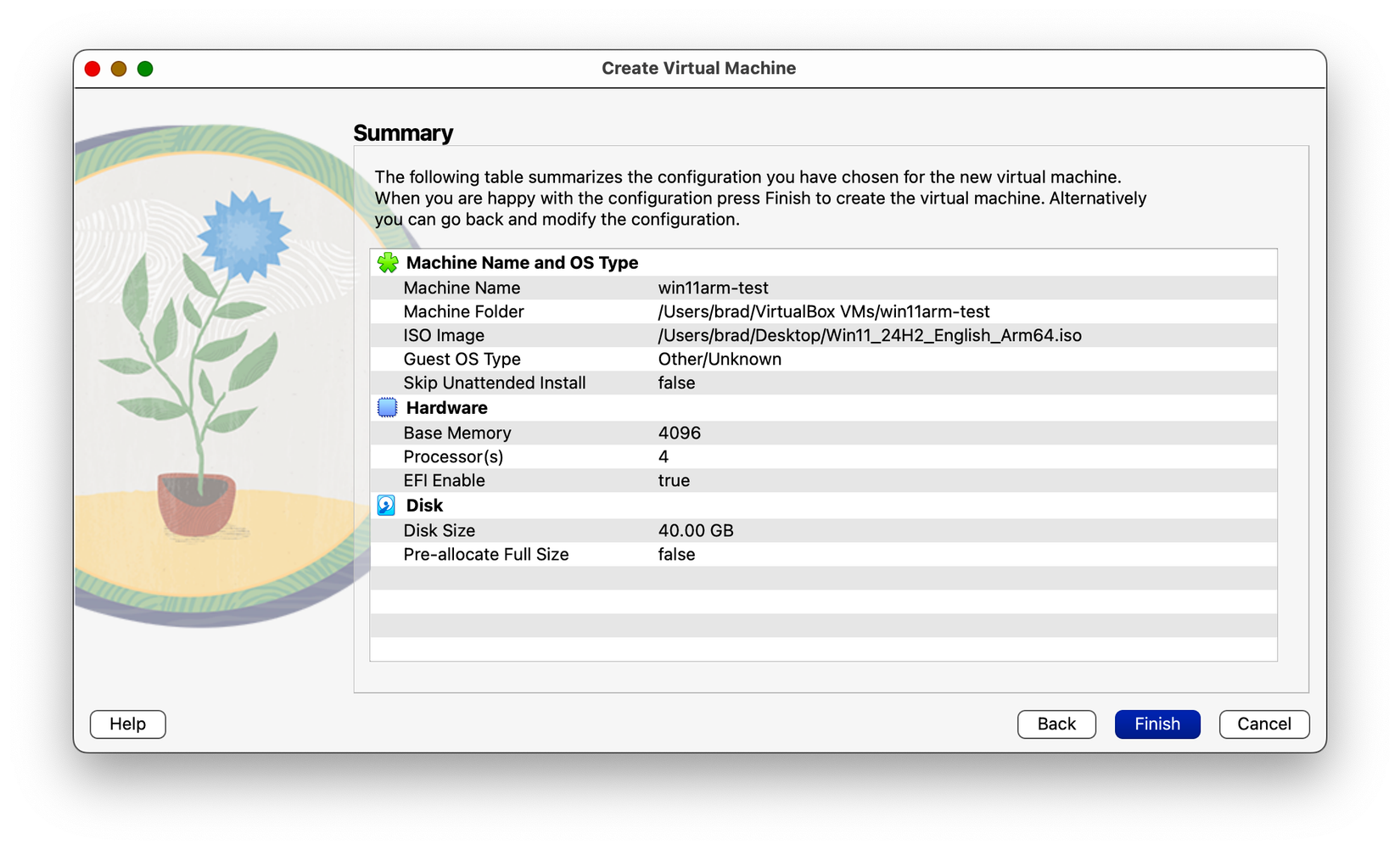1400x850 pixels.
Task: Open Help for the wizard
Action: [127, 724]
